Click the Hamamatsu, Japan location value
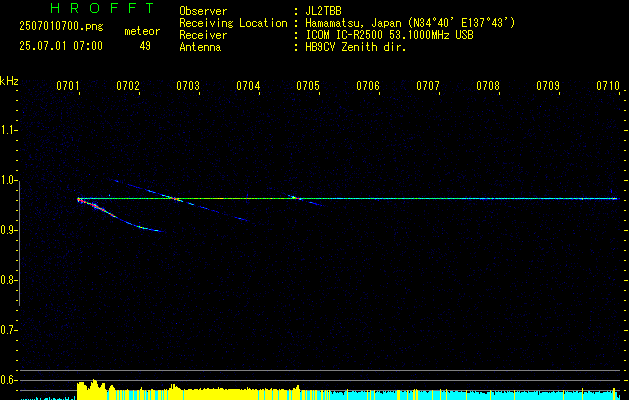629x400 pixels. (x=410, y=23)
